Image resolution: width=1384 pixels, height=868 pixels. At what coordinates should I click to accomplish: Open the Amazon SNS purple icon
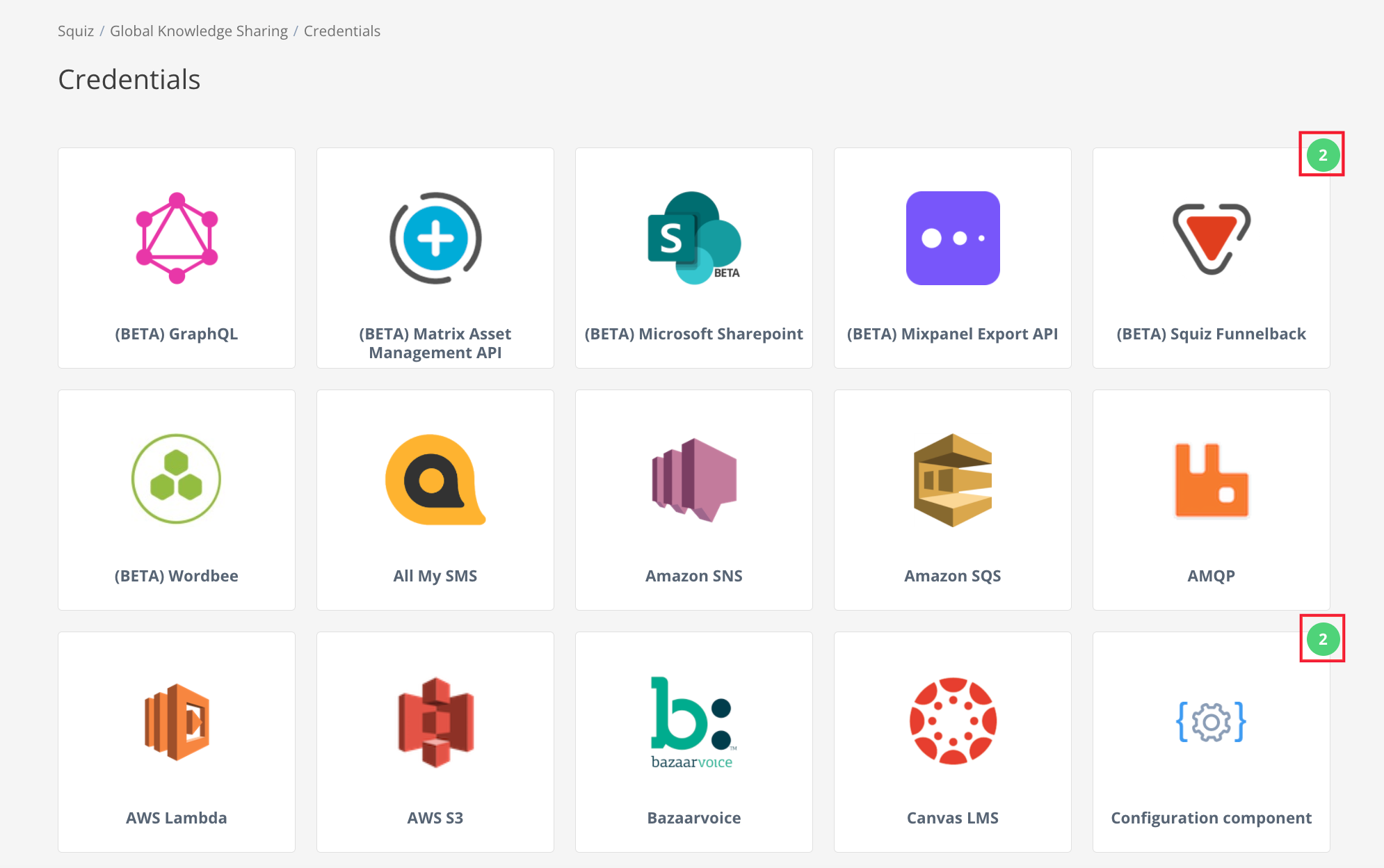(x=694, y=479)
